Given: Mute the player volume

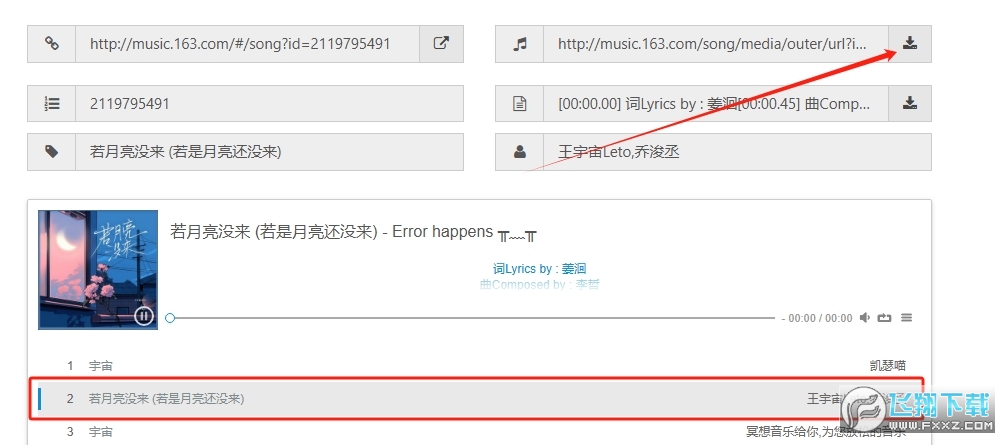Looking at the screenshot, I should click(x=865, y=317).
